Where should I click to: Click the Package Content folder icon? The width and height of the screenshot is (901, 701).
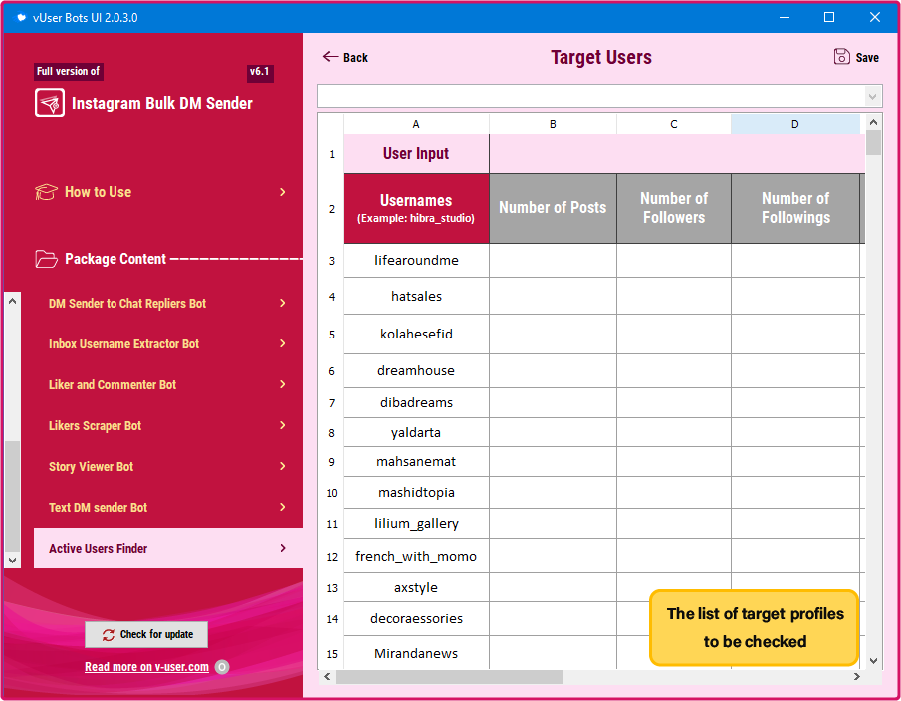tap(46, 259)
